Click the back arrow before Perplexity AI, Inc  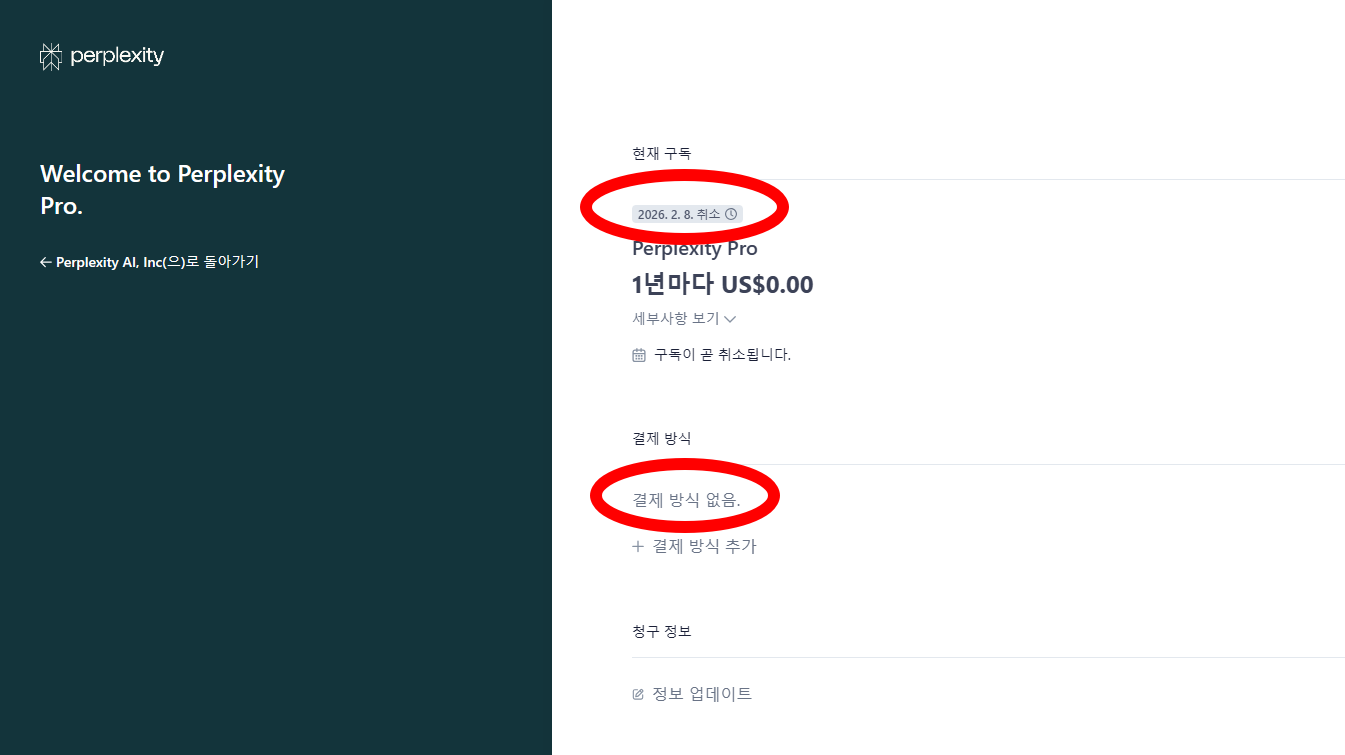(45, 261)
